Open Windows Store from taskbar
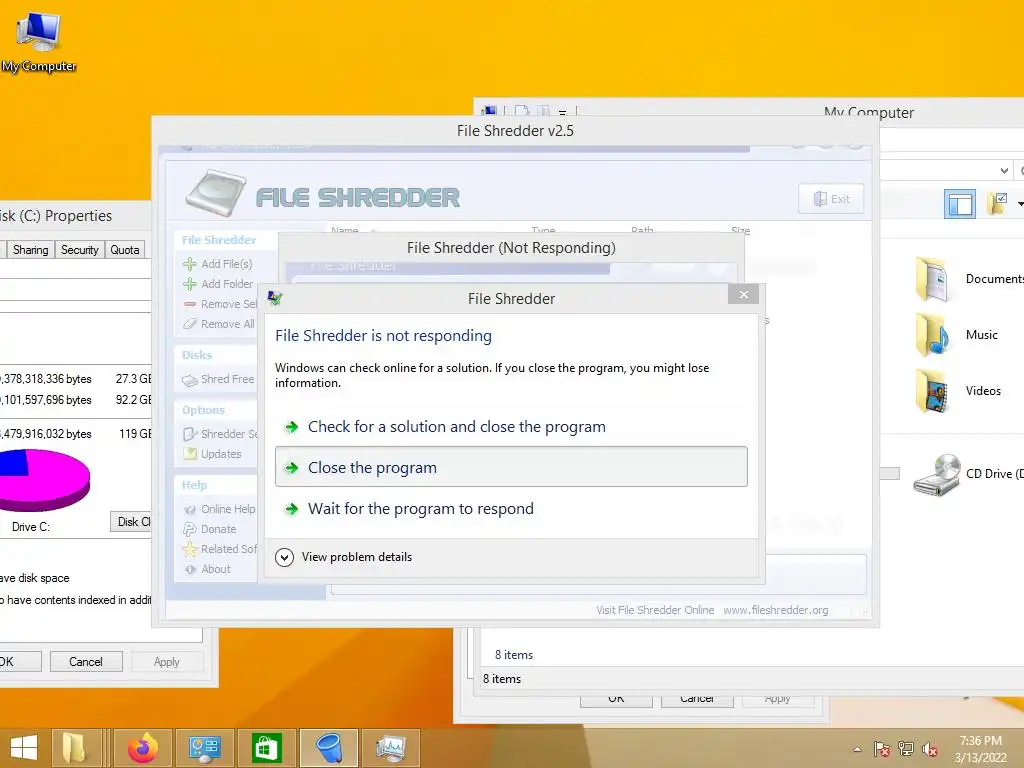Viewport: 1024px width, 768px height. [x=266, y=748]
